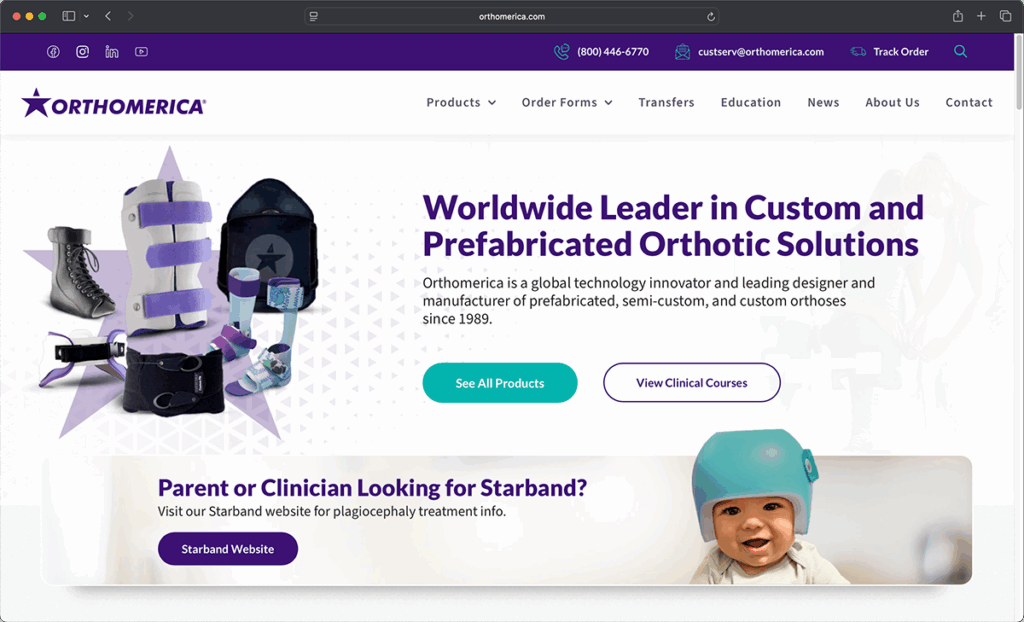This screenshot has width=1024, height=622.
Task: Open the sidebar options chevron
Action: 86,16
